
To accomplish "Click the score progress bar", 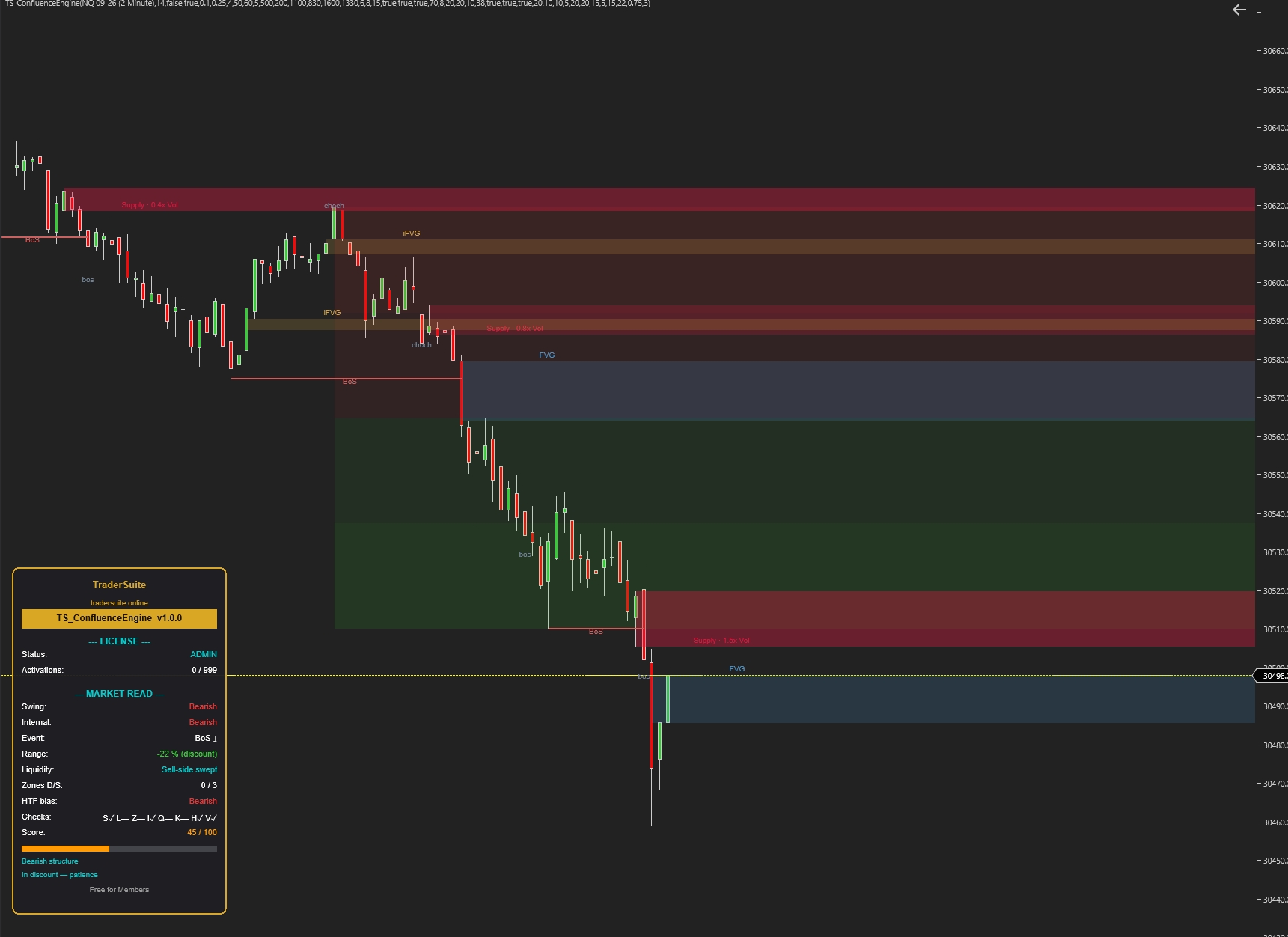I will click(119, 849).
